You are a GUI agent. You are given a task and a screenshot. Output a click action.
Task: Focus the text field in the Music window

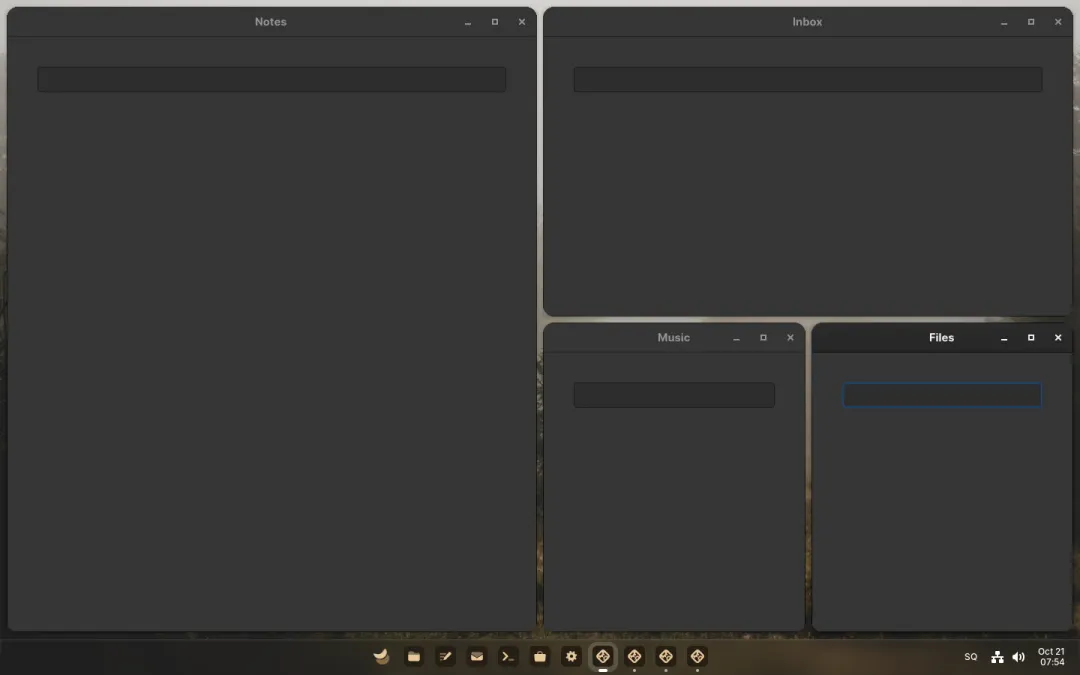tap(674, 395)
